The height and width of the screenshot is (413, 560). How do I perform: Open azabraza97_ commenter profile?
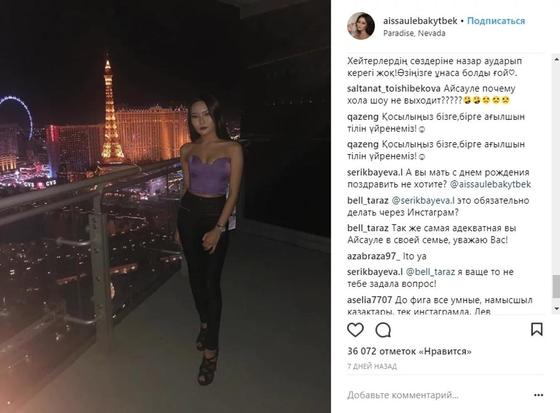[374, 256]
